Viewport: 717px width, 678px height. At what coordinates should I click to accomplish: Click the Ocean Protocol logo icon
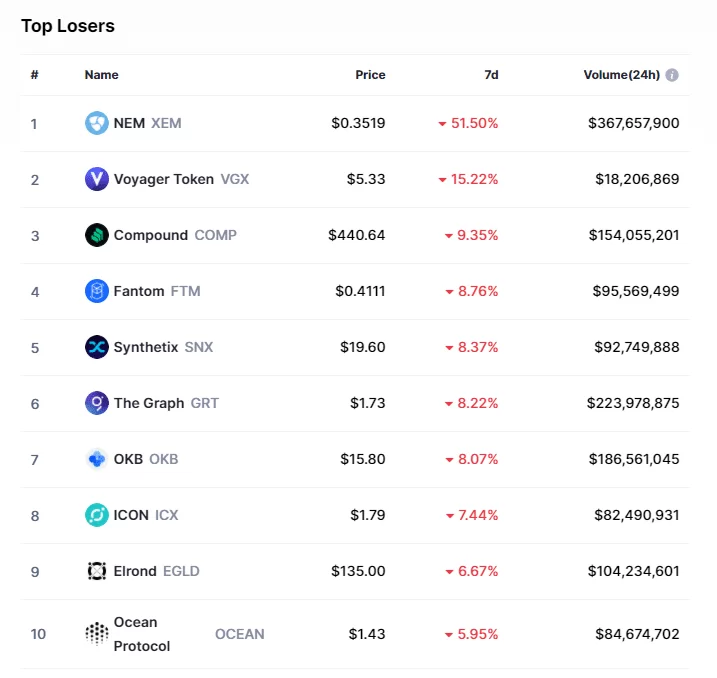coord(96,634)
